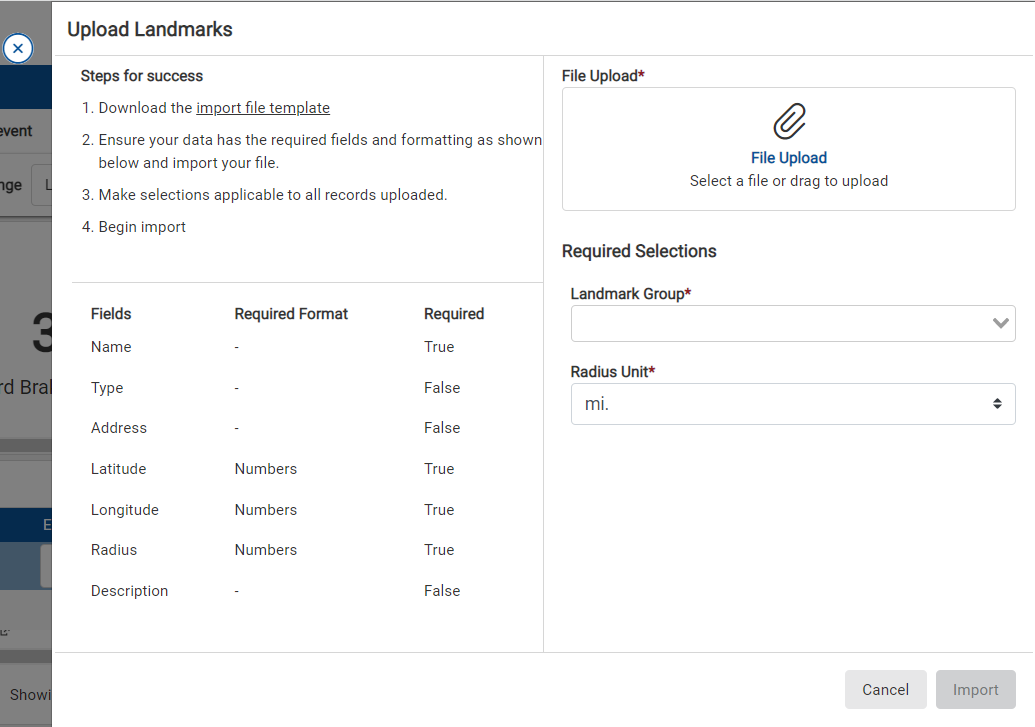This screenshot has width=1035, height=727.
Task: Click the Landmark Group label
Action: coord(630,294)
